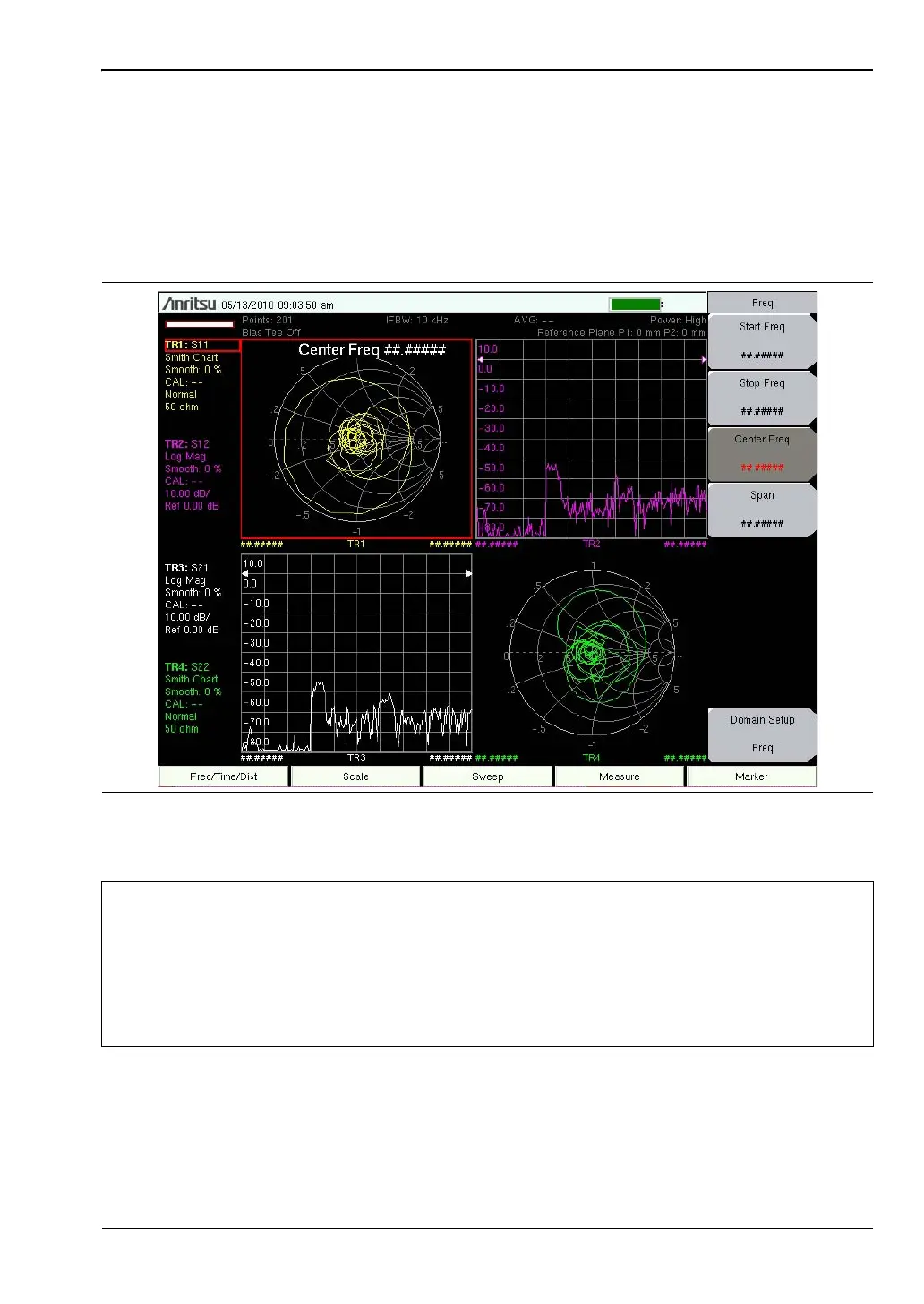Select the Start Freq softkey
The height and width of the screenshot is (1304, 924).
[x=762, y=341]
